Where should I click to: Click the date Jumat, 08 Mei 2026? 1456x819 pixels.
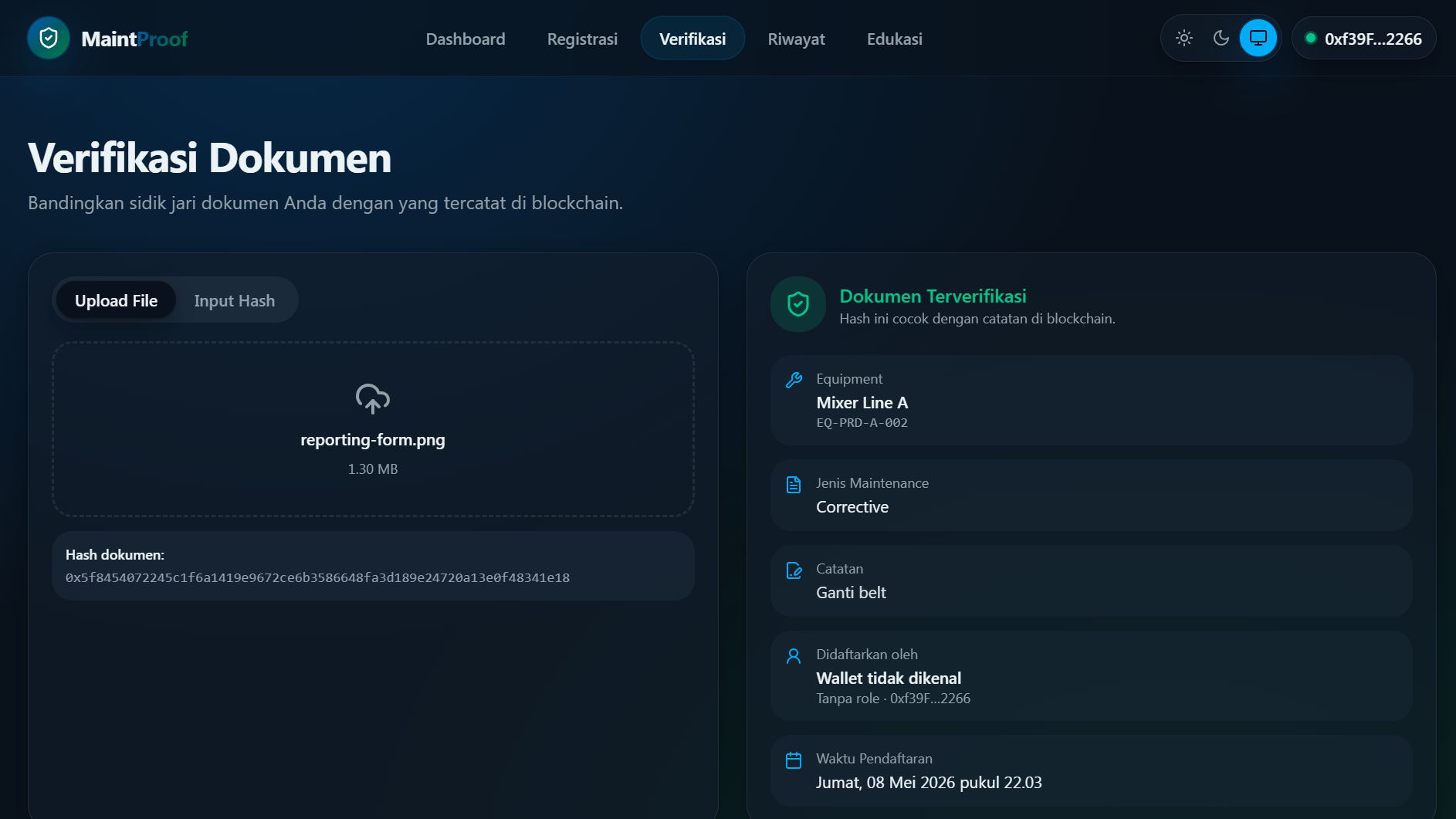(x=929, y=783)
